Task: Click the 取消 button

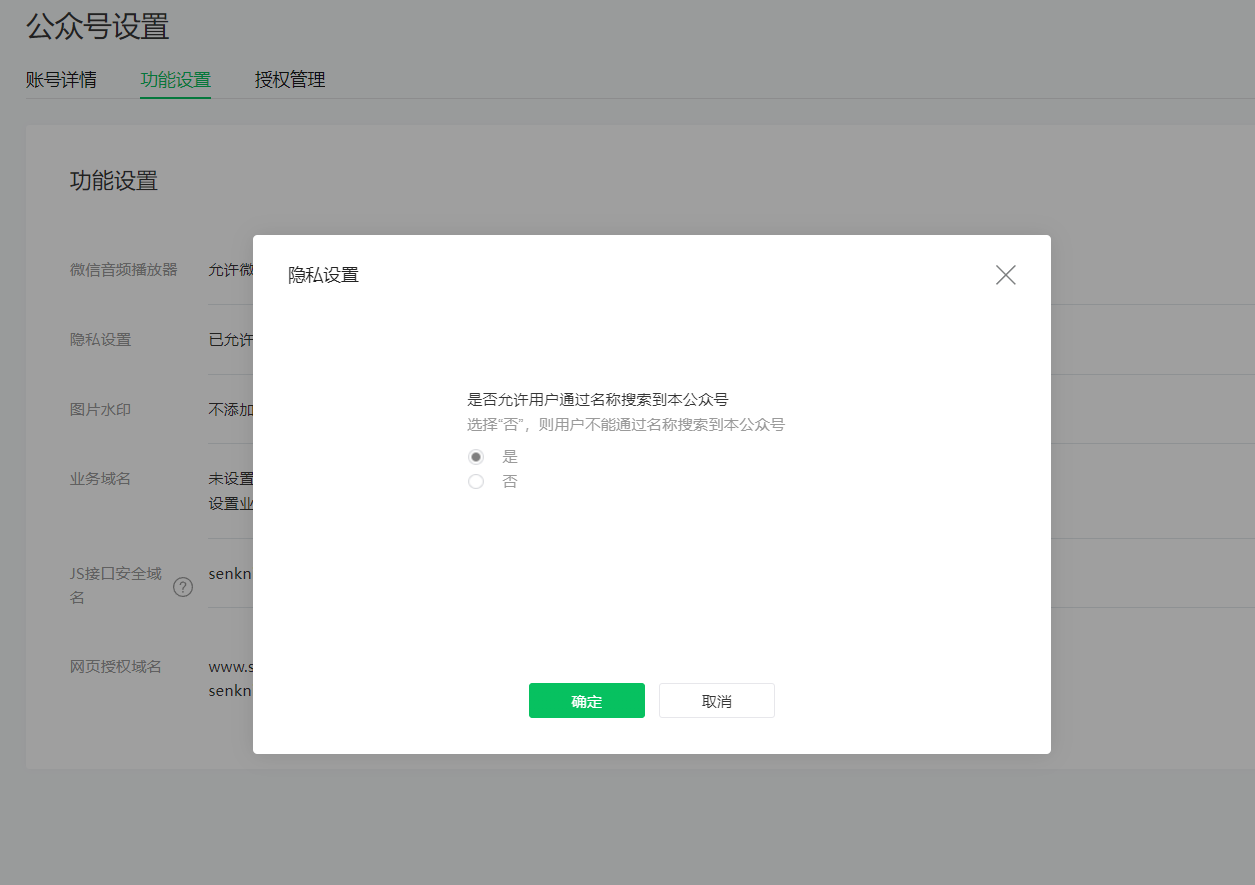Action: [x=717, y=701]
